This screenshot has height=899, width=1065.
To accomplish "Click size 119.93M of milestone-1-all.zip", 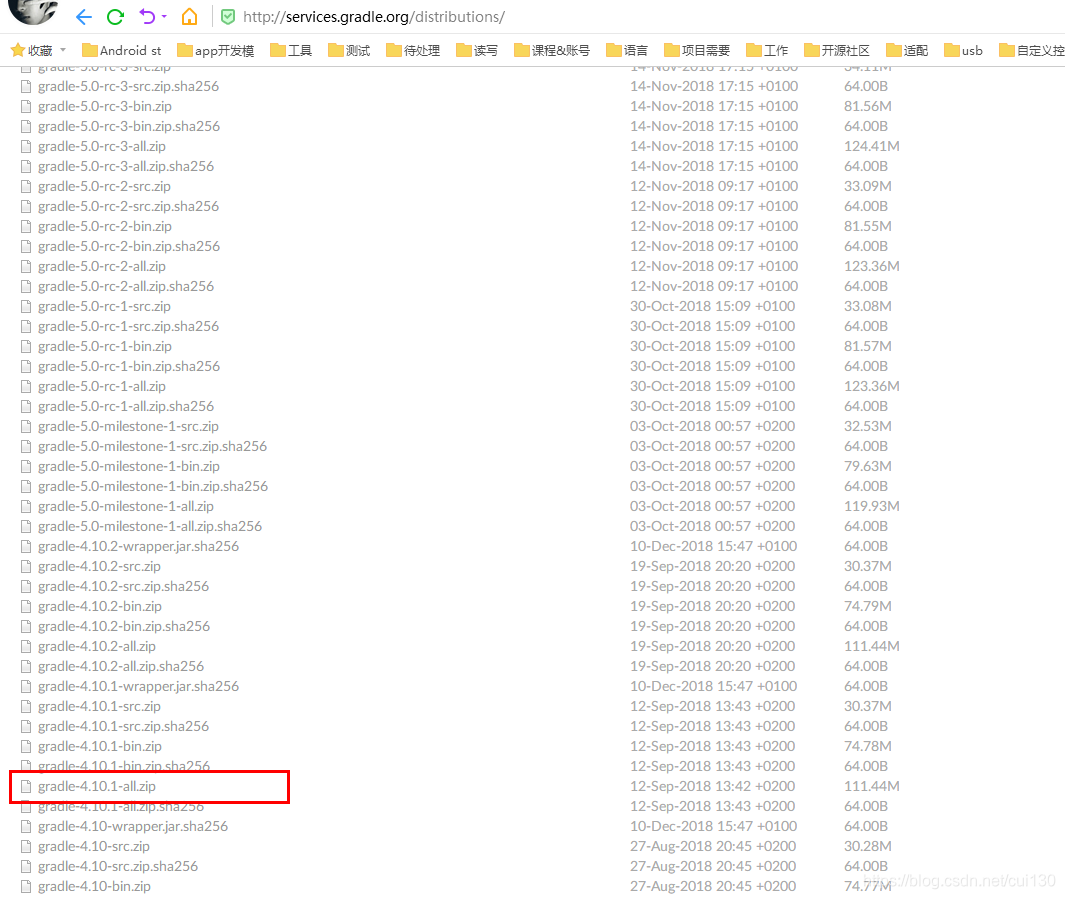I will pyautogui.click(x=871, y=507).
